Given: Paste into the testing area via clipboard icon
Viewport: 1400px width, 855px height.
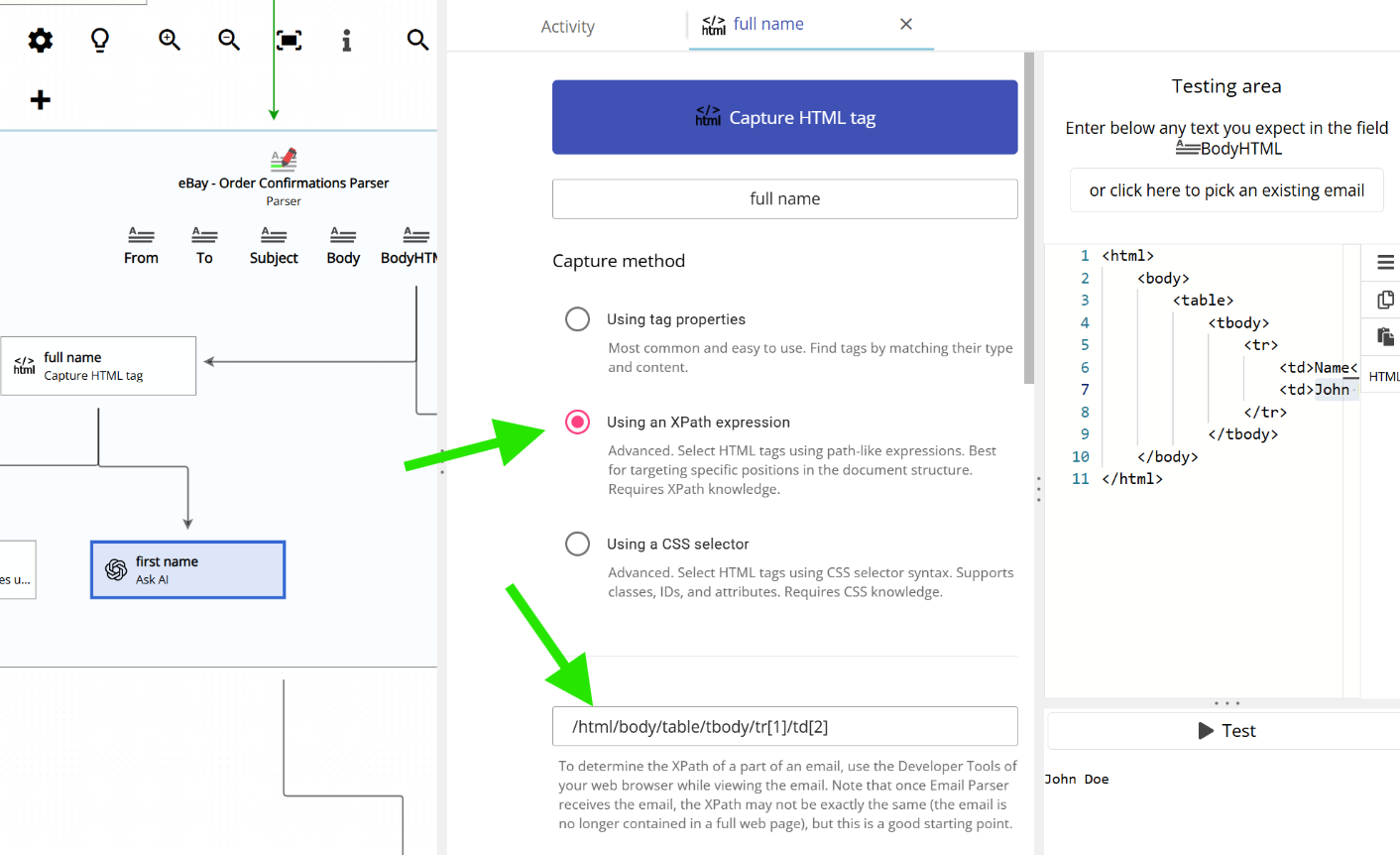Looking at the screenshot, I should pos(1384,335).
